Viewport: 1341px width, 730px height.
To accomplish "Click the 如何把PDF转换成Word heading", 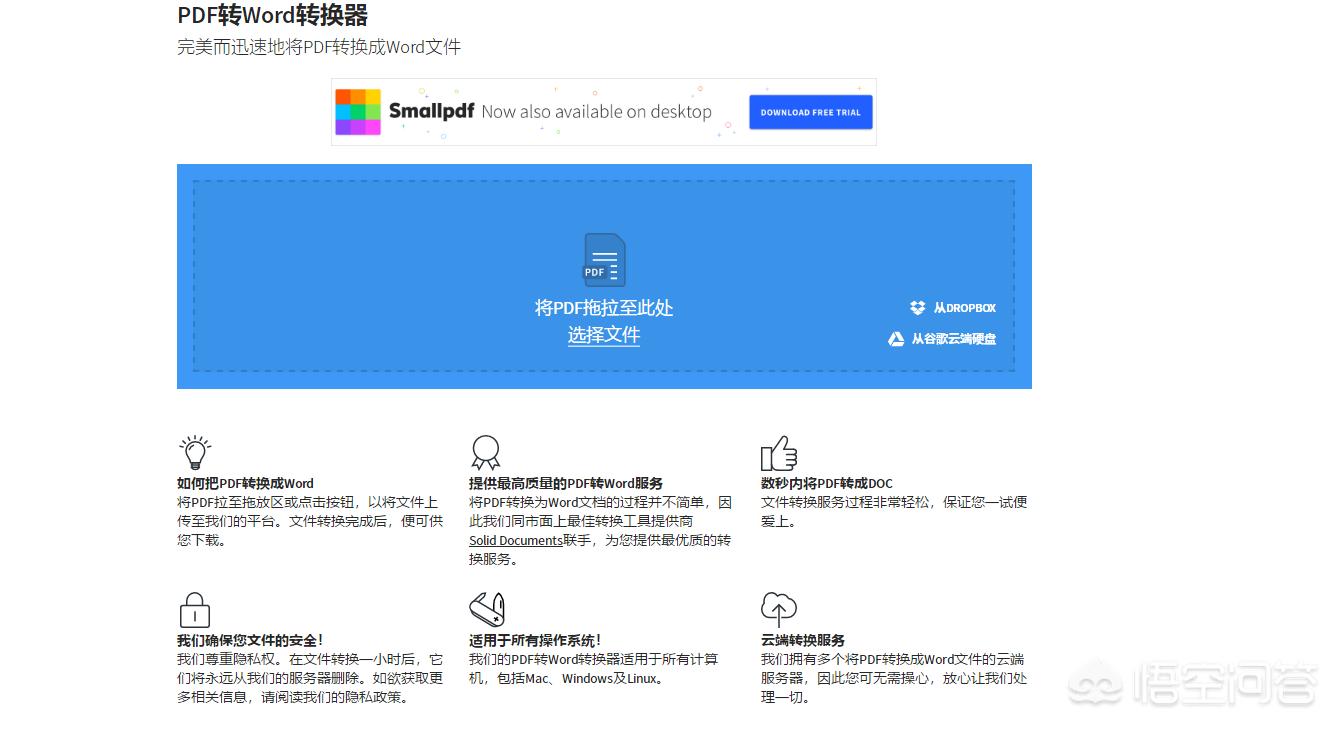I will pyautogui.click(x=245, y=483).
